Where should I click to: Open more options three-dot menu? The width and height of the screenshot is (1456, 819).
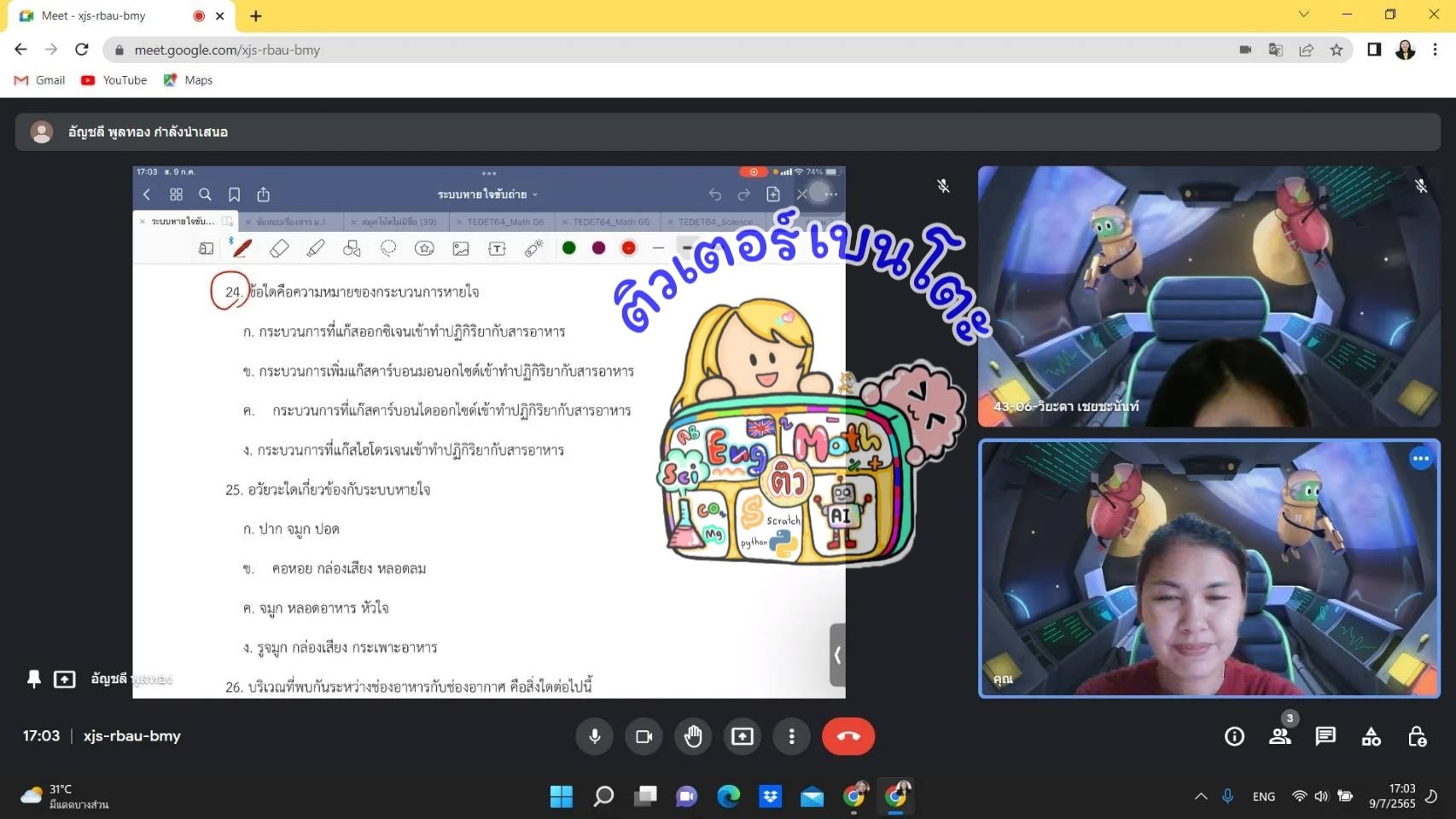point(792,736)
